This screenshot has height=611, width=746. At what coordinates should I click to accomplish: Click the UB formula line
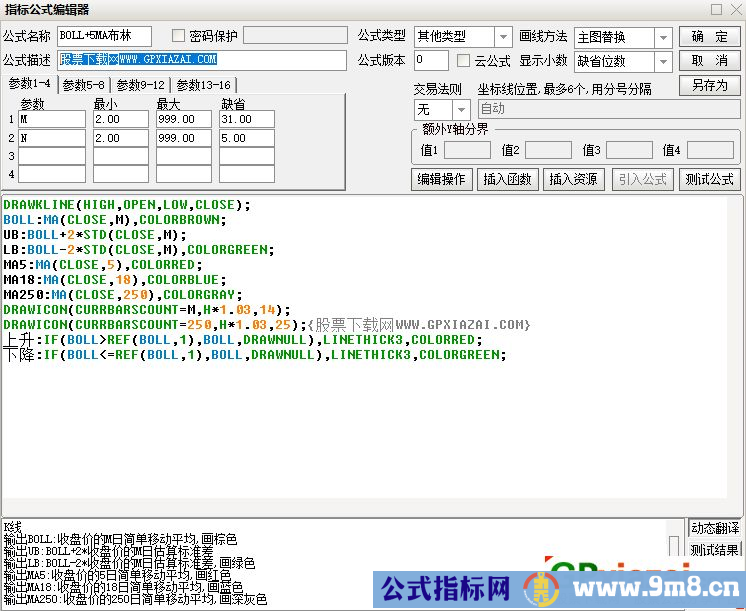click(x=95, y=235)
